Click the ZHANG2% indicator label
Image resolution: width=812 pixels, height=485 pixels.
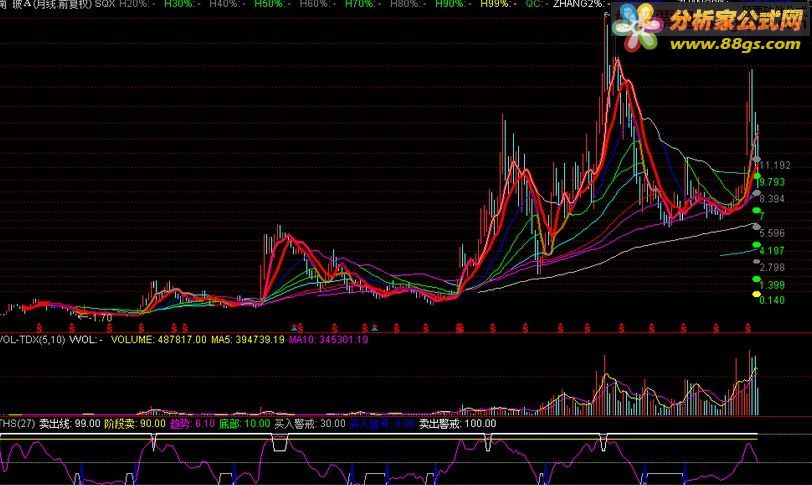pos(582,4)
